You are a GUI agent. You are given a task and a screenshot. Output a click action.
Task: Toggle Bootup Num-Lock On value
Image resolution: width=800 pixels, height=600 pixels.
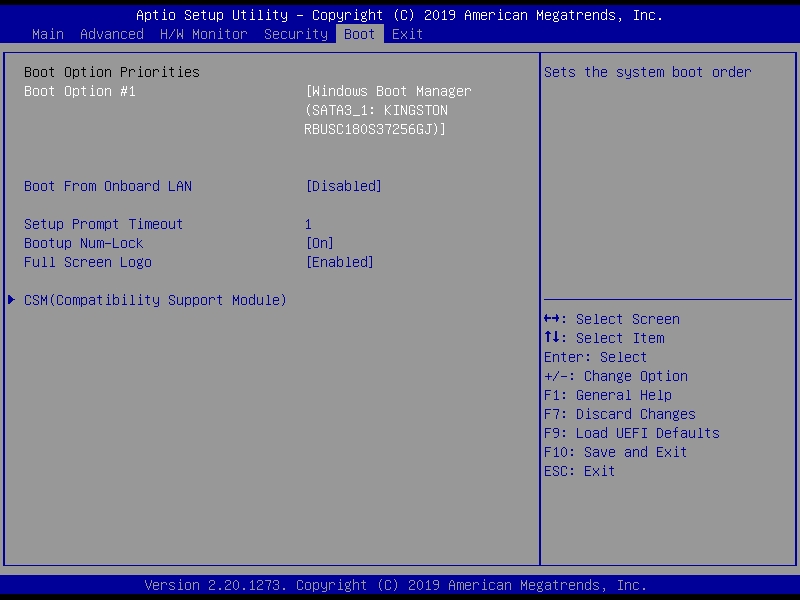coord(319,243)
